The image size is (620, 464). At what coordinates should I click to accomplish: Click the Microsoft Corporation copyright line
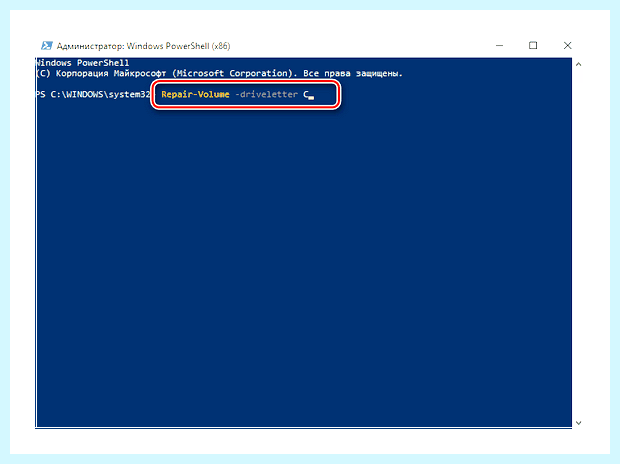[219, 74]
